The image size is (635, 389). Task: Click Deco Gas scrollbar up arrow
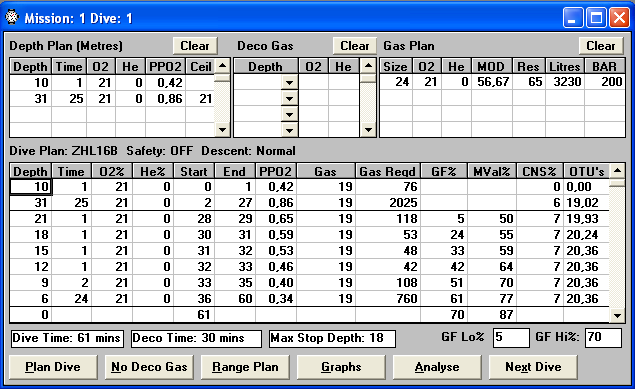pos(368,66)
